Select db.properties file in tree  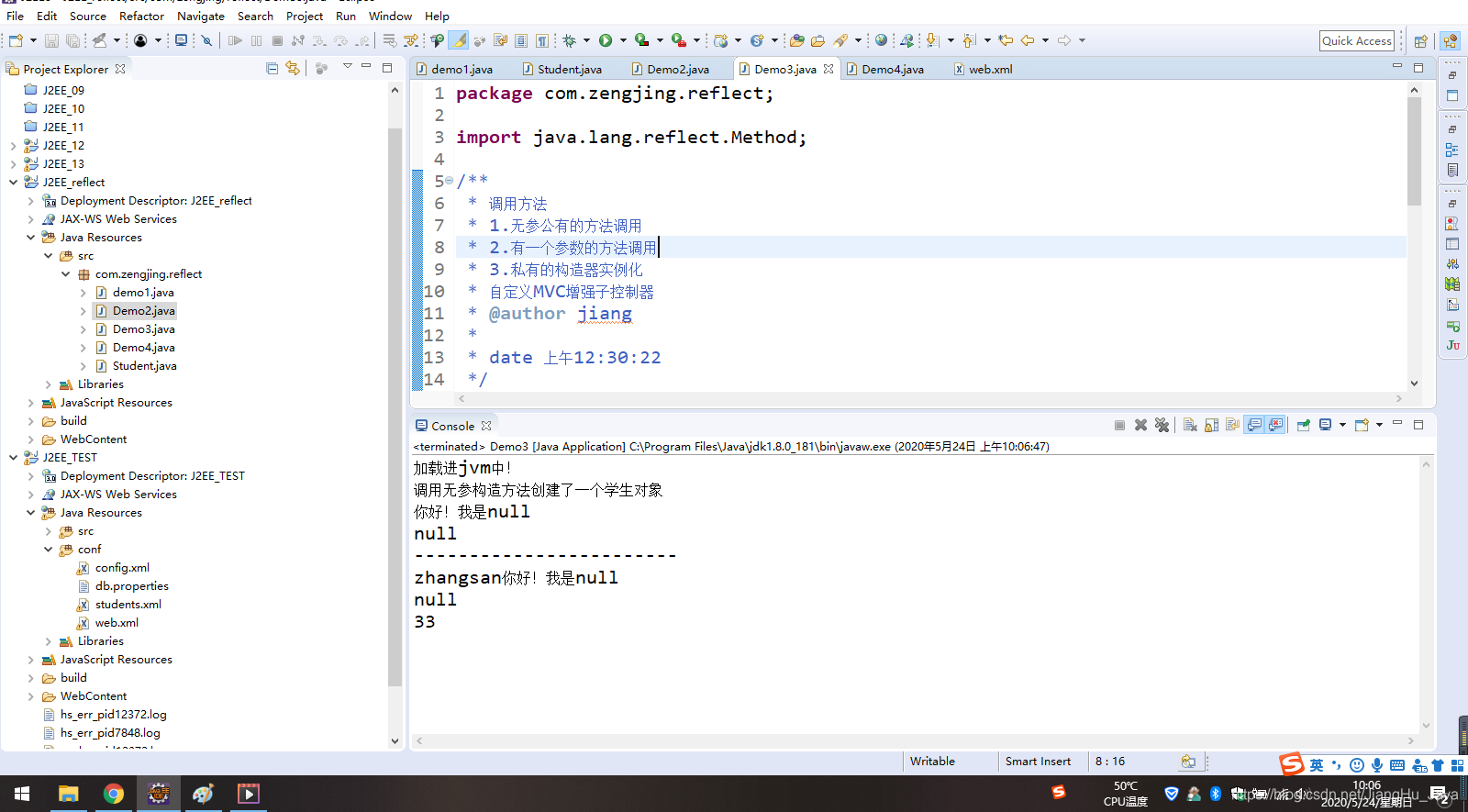[131, 586]
